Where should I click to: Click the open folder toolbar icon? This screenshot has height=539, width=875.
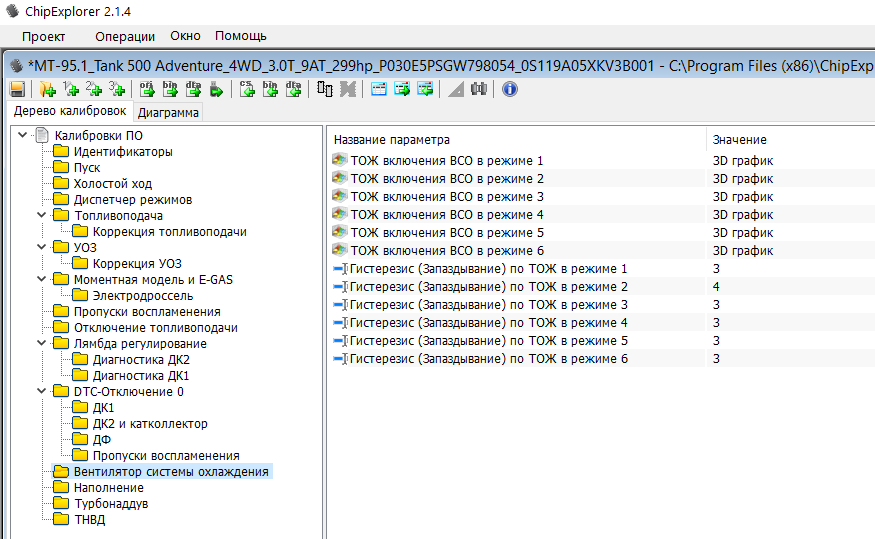click(x=46, y=89)
